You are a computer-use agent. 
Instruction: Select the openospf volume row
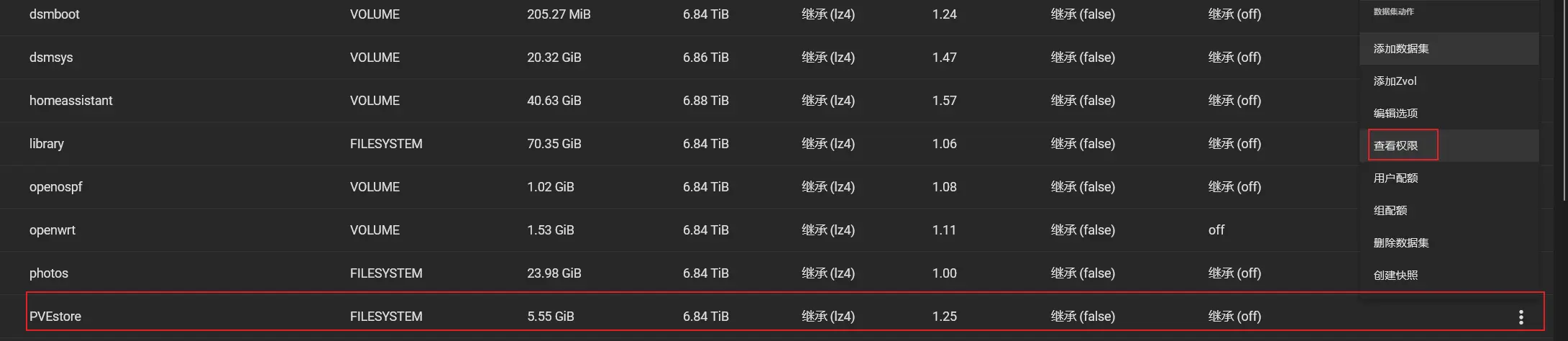pos(56,187)
